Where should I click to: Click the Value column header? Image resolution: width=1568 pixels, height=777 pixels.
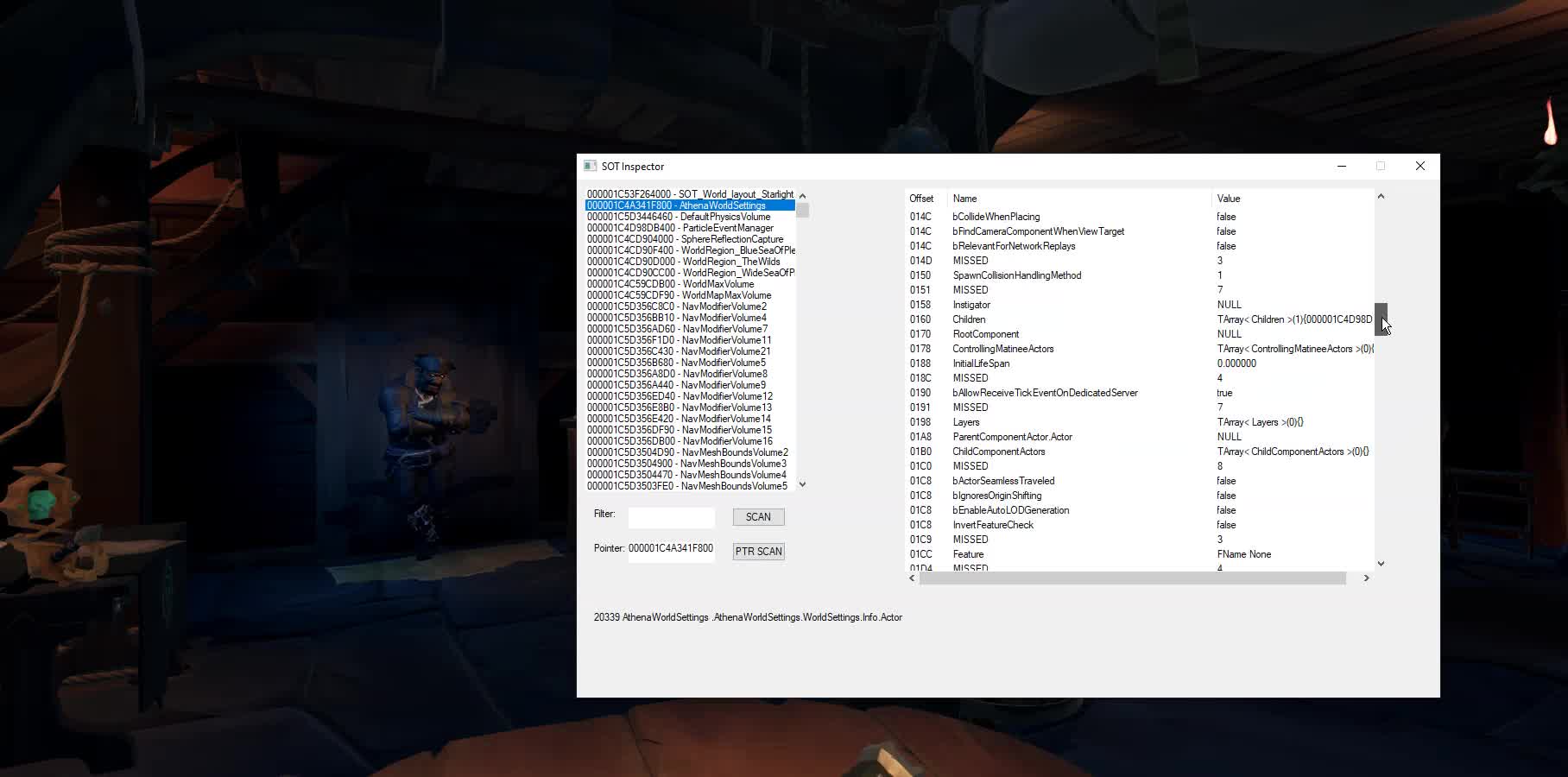(1228, 199)
